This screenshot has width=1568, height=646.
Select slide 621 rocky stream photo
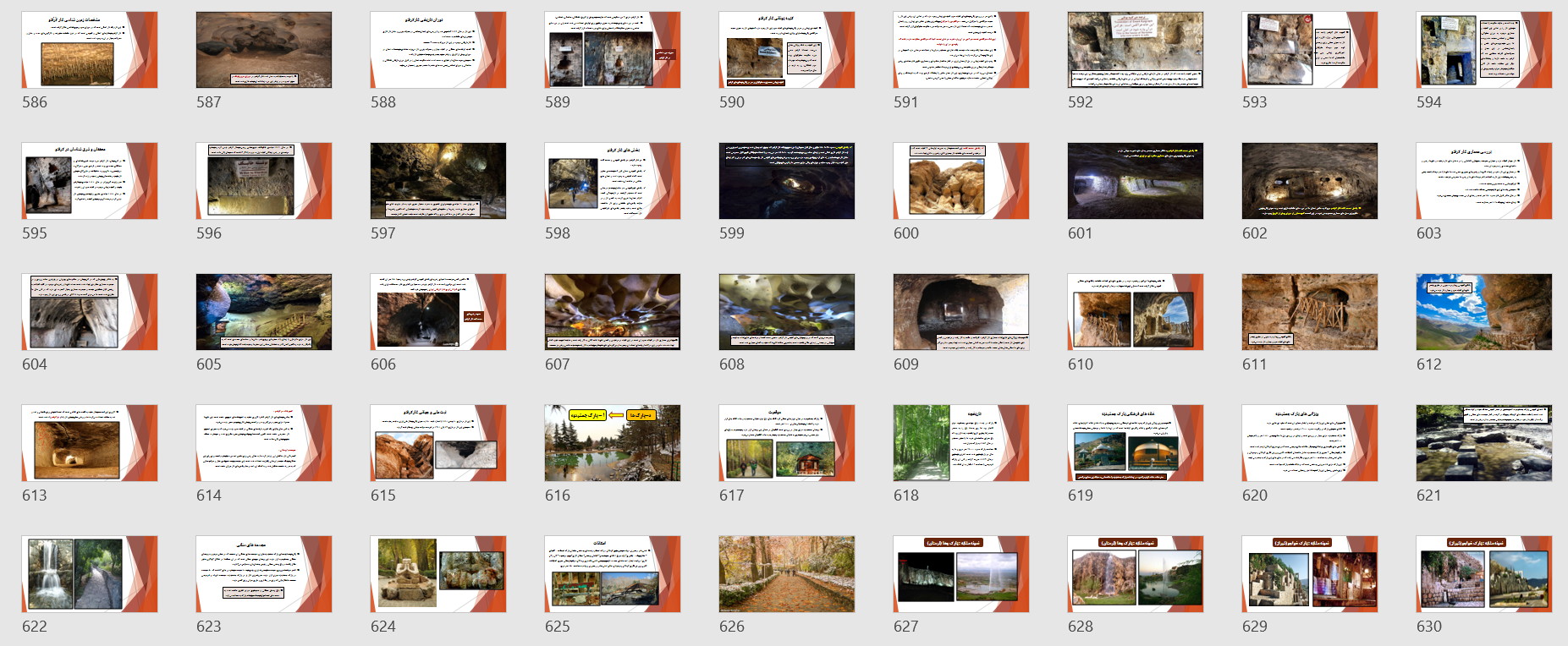coord(1484,443)
